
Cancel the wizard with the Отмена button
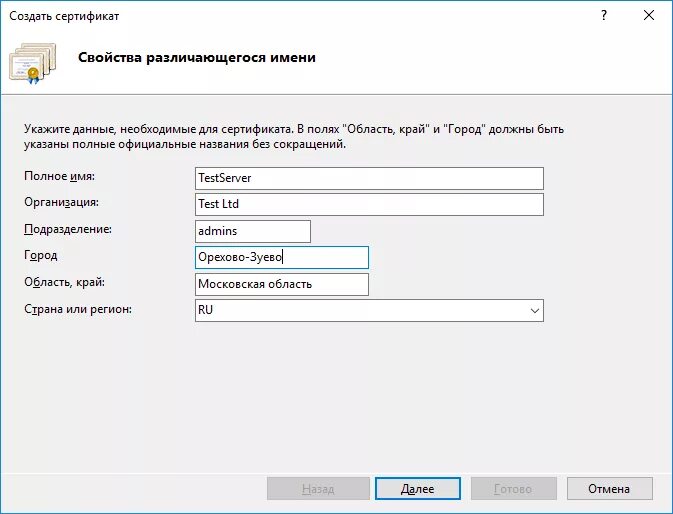pos(609,489)
